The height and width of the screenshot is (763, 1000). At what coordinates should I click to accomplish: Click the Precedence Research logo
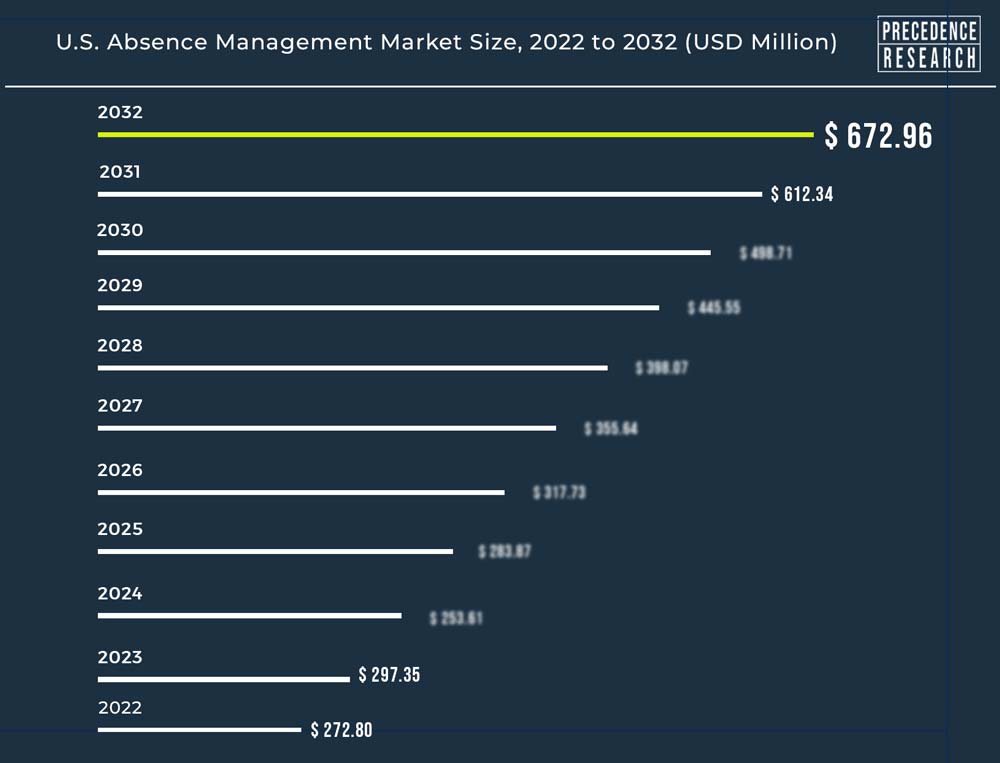pos(929,44)
